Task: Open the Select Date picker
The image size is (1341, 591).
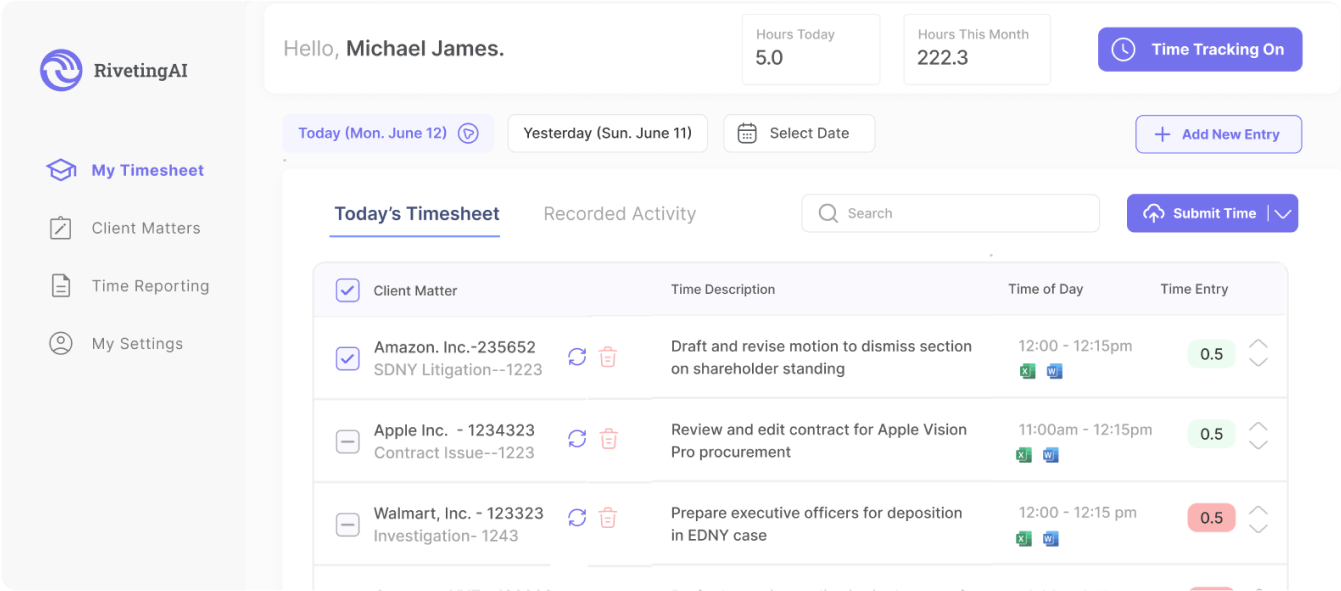Action: 798,133
